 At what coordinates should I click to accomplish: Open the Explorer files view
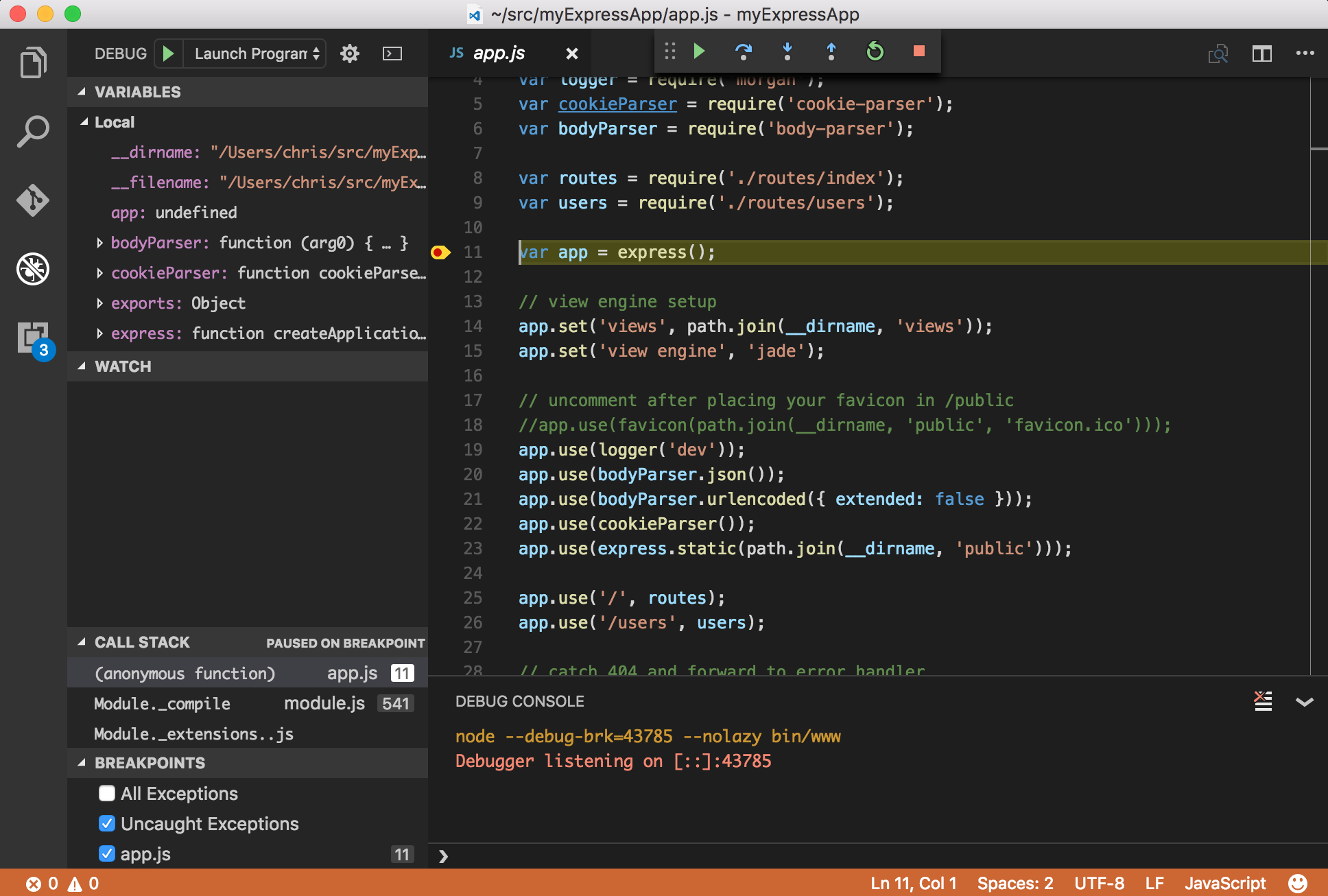tap(33, 62)
